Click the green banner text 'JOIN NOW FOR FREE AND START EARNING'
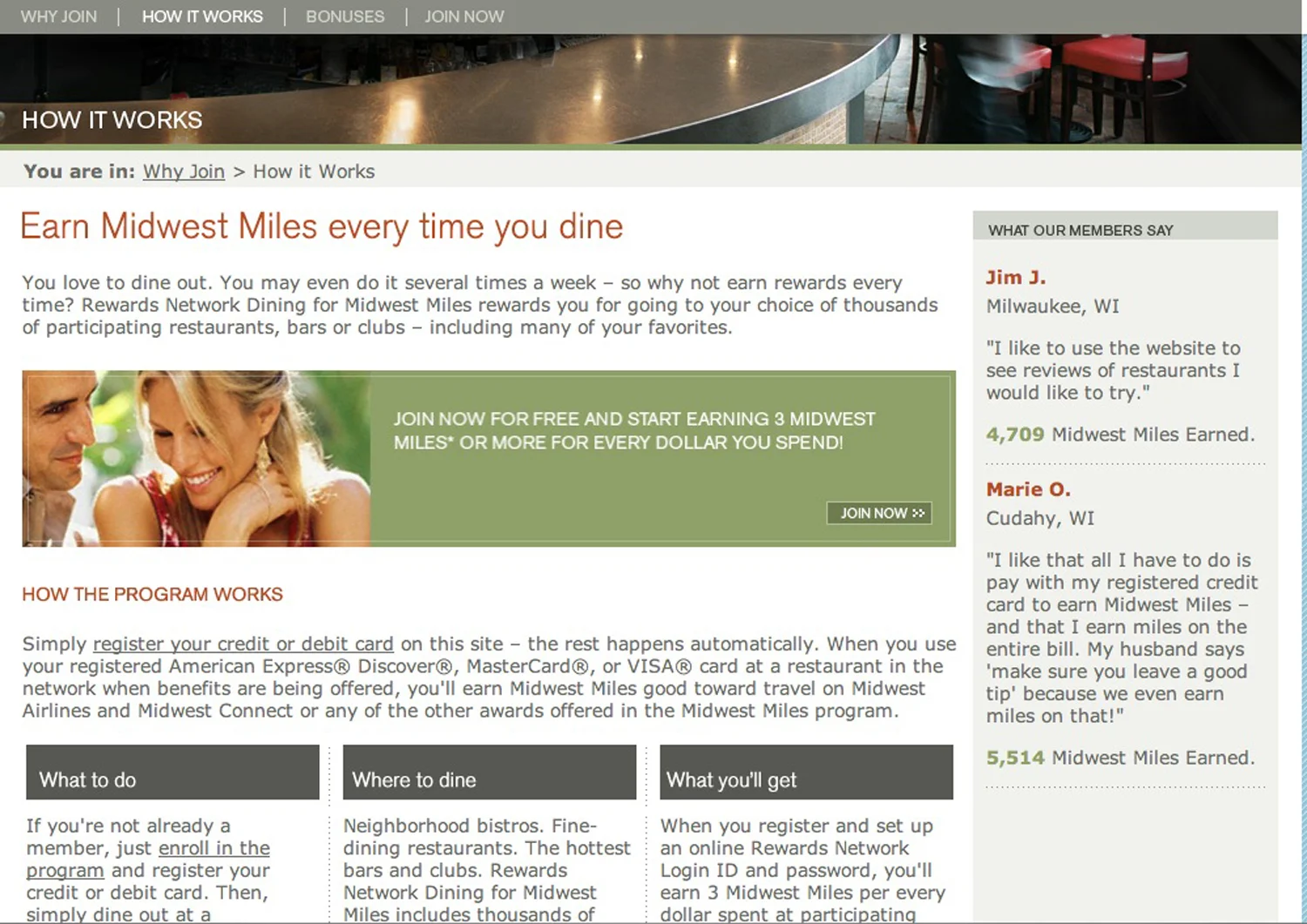Viewport: 1307px width, 924px height. [634, 430]
